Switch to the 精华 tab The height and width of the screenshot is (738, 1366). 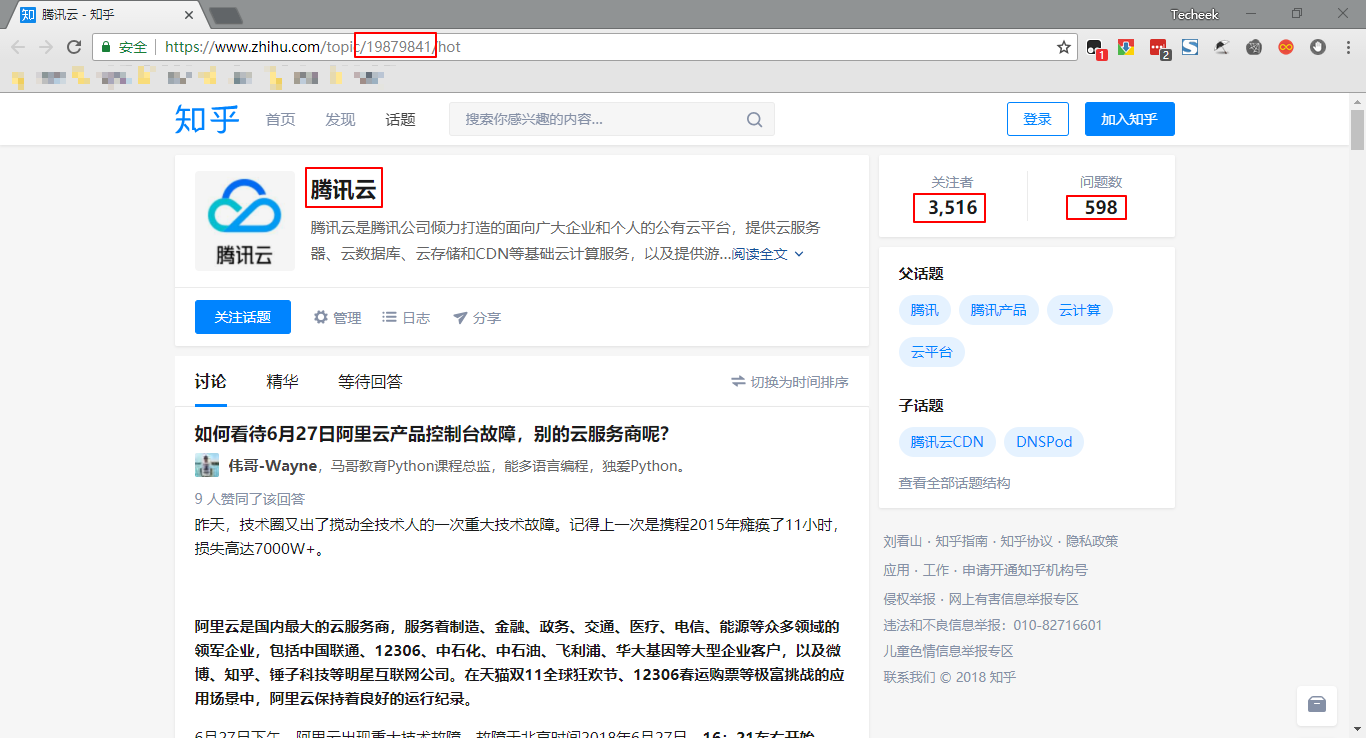coord(282,381)
